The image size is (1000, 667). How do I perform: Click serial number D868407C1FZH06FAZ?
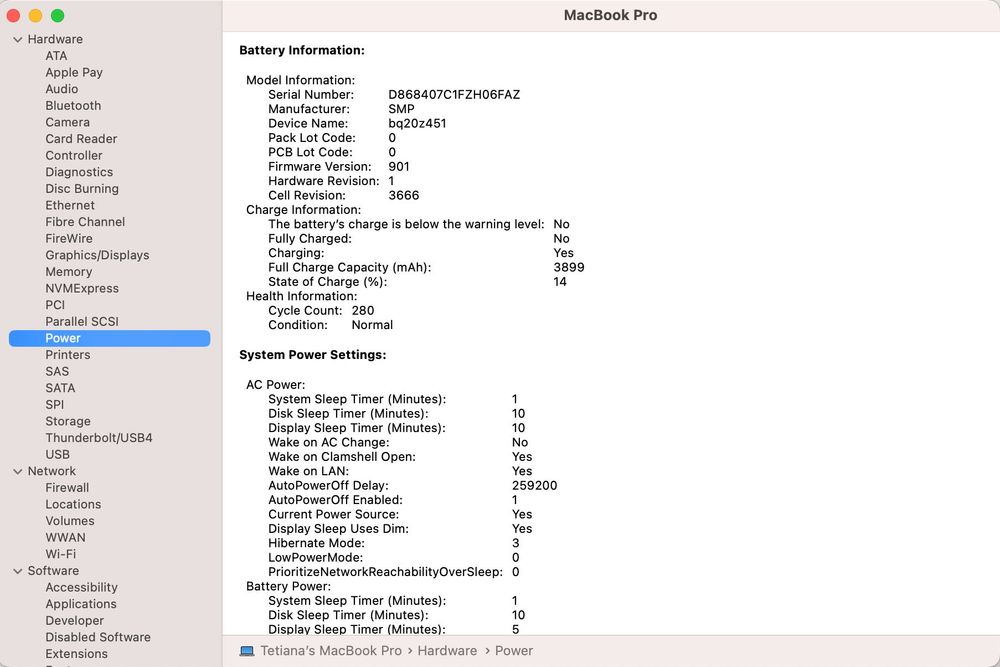pyautogui.click(x=454, y=94)
